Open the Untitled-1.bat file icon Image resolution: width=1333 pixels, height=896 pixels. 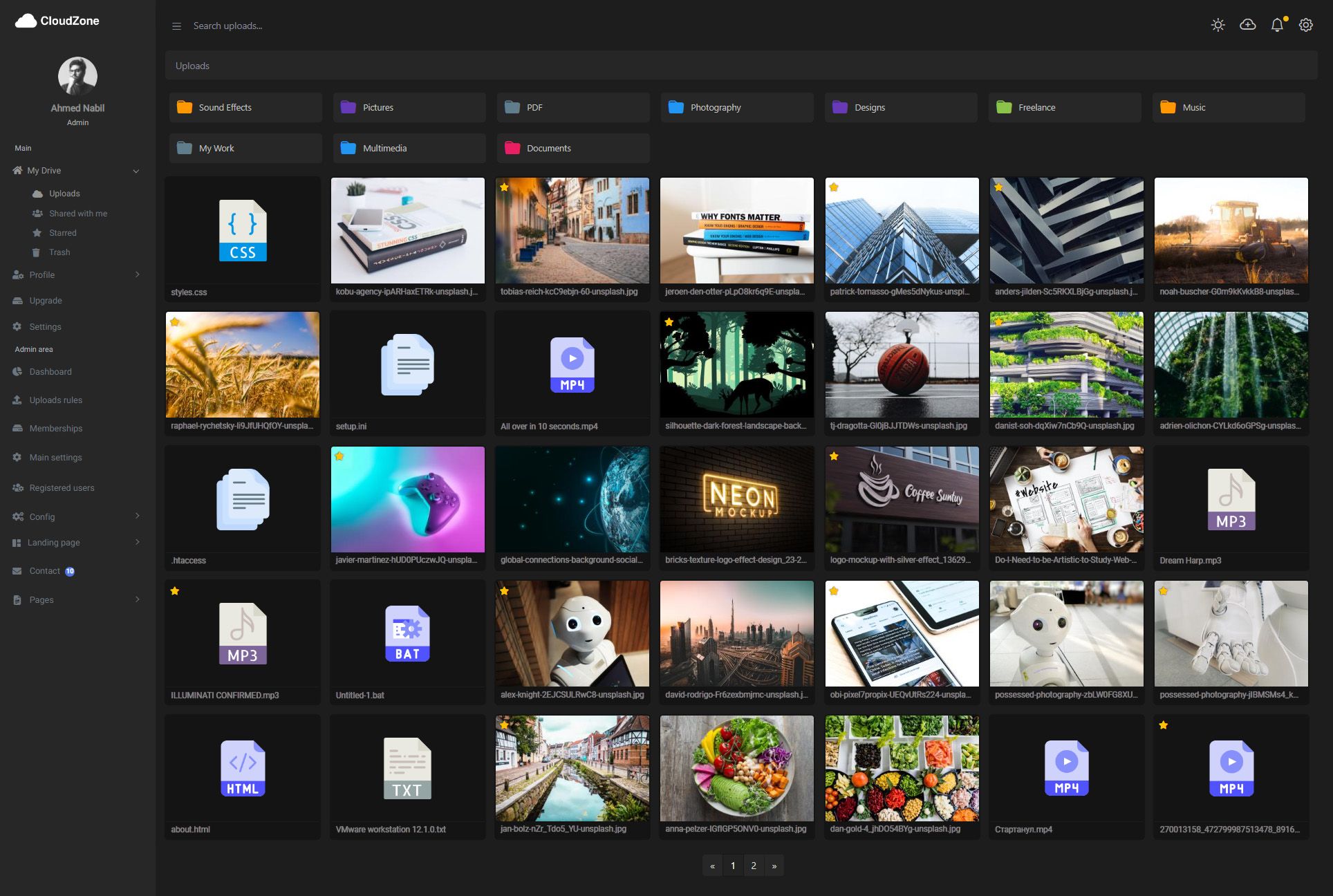point(407,634)
